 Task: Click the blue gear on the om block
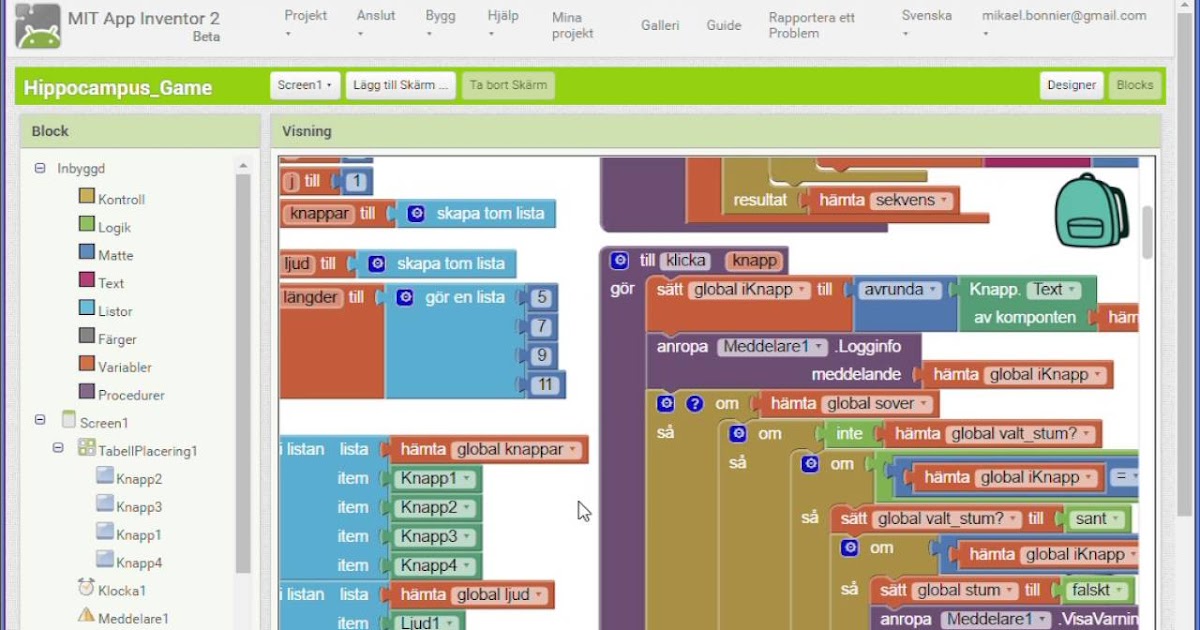666,403
